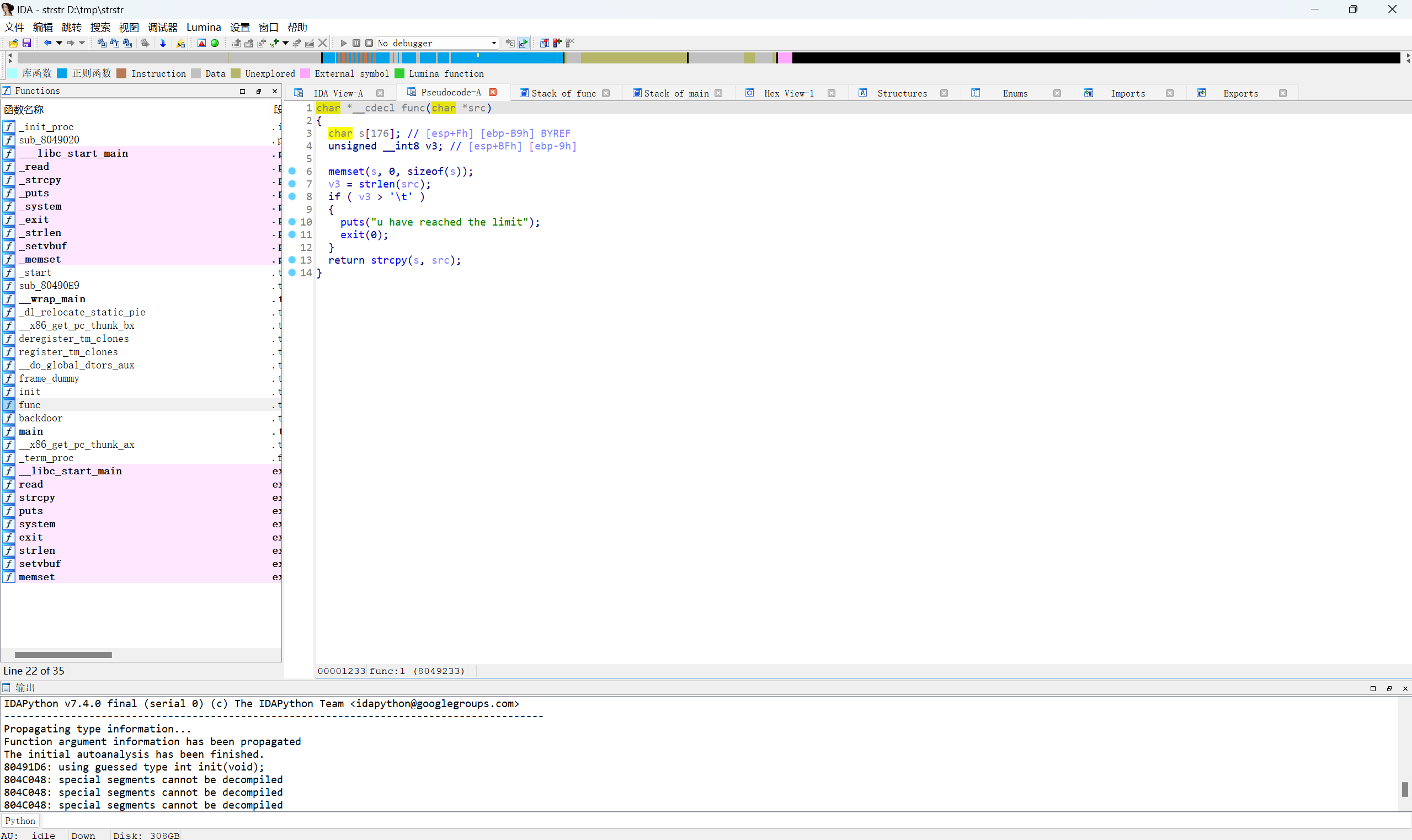
Task: Click the create-string 'A' toolbar icon
Action: (x=262, y=43)
